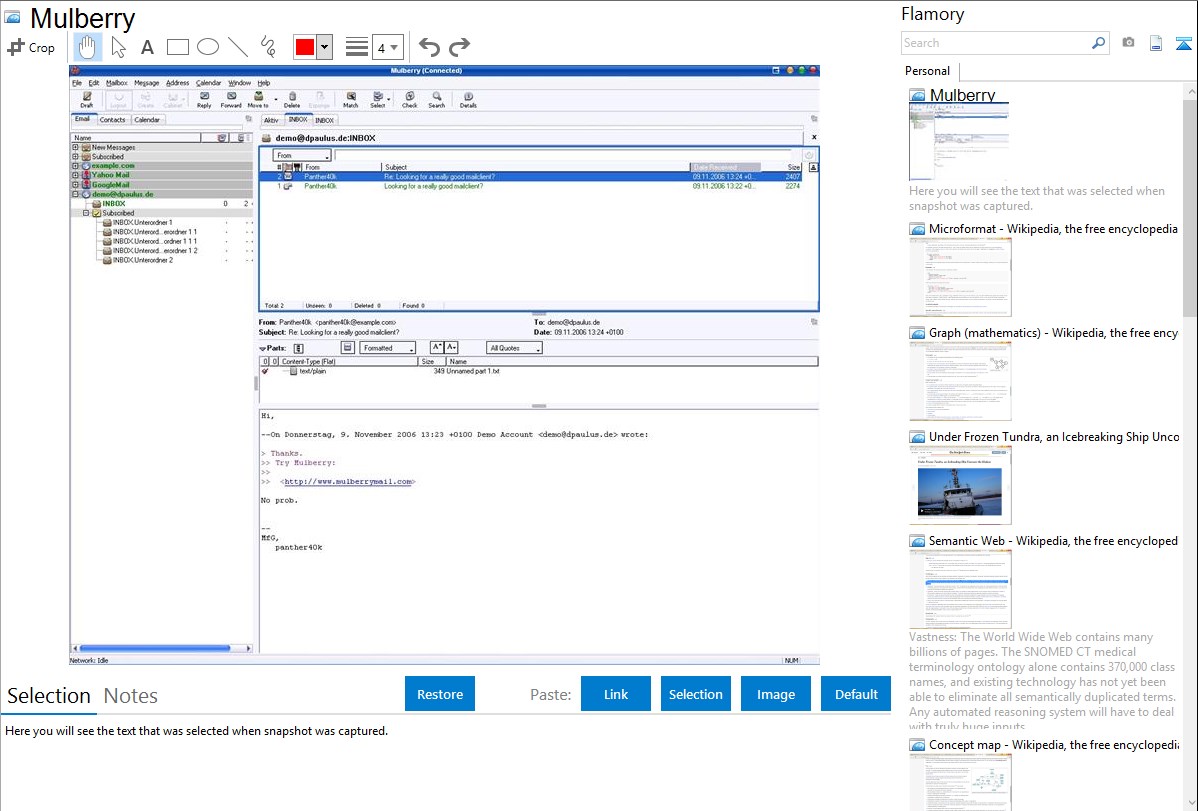Viewport: 1198px width, 811px height.
Task: Toggle the text/plain part checkmark
Action: click(x=265, y=371)
